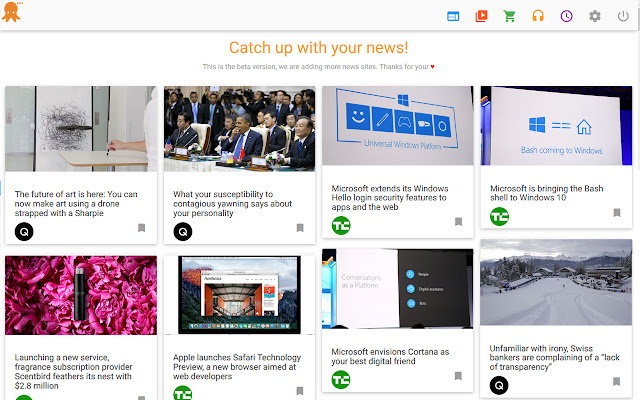Click TechCrunch icon on Windows Hello article
The image size is (640, 400).
[341, 226]
